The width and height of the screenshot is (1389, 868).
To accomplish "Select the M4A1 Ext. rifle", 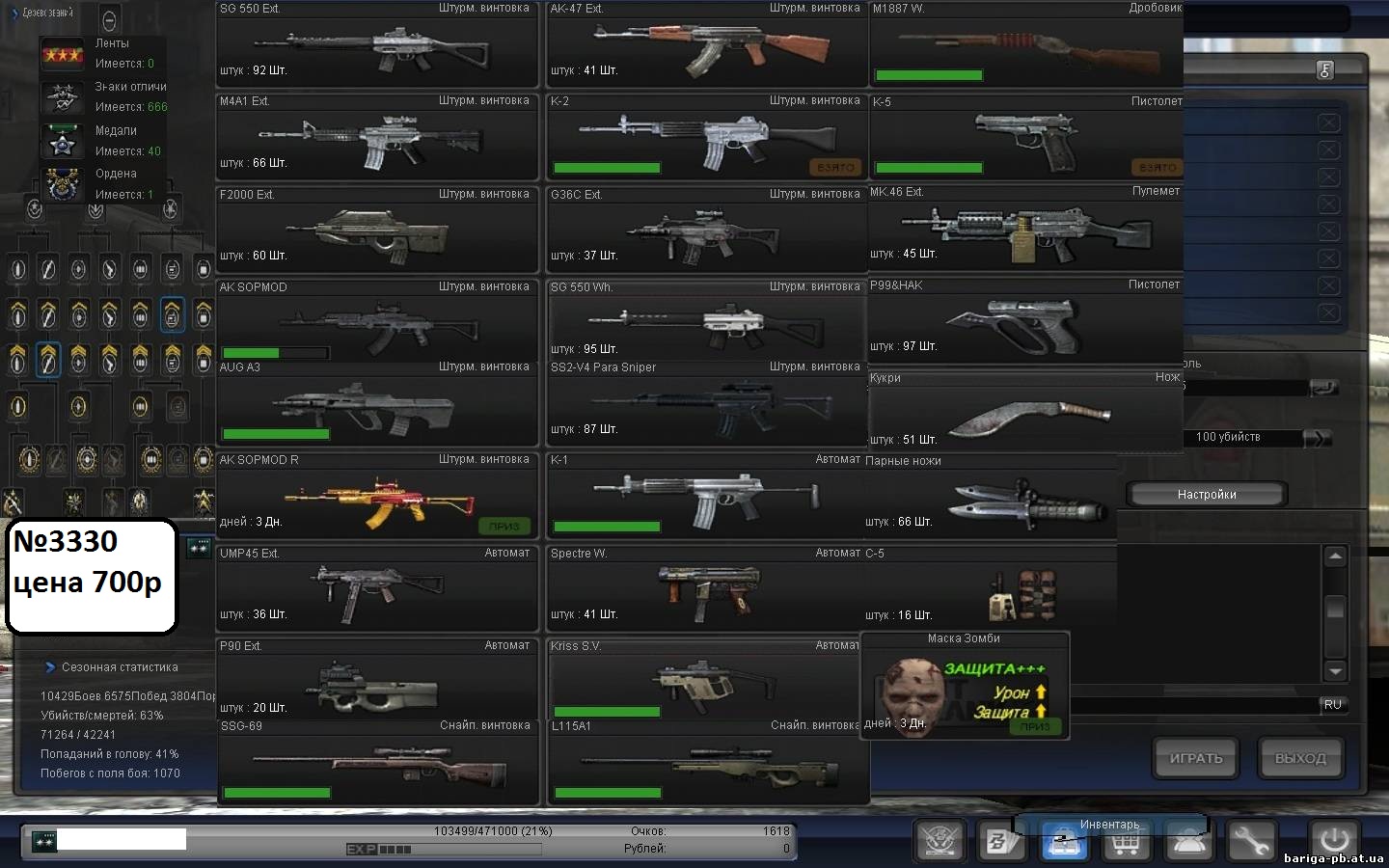I will (x=377, y=136).
